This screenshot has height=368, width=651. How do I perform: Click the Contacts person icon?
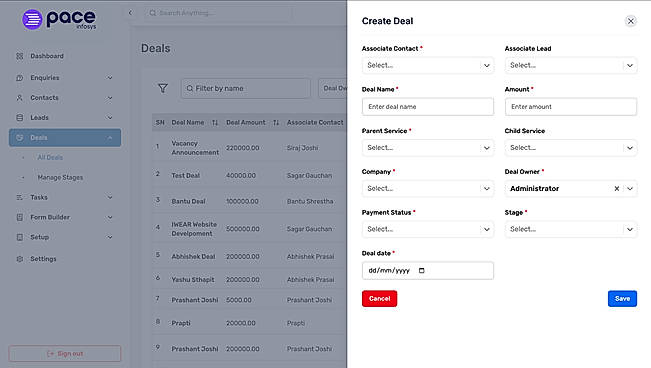pos(20,98)
